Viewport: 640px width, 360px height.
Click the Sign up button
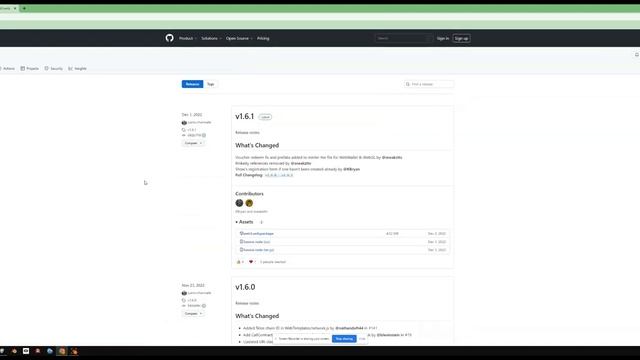tap(461, 38)
